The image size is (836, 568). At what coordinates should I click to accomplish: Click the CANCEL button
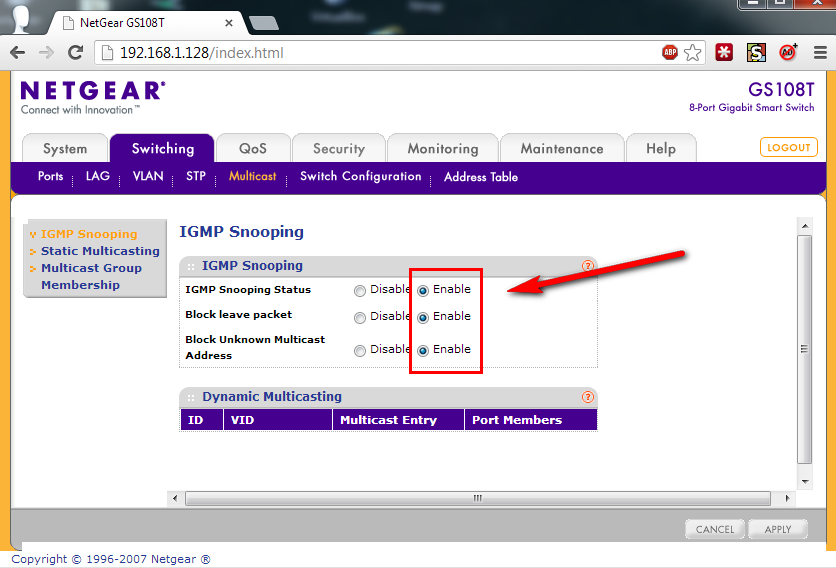pyautogui.click(x=714, y=529)
